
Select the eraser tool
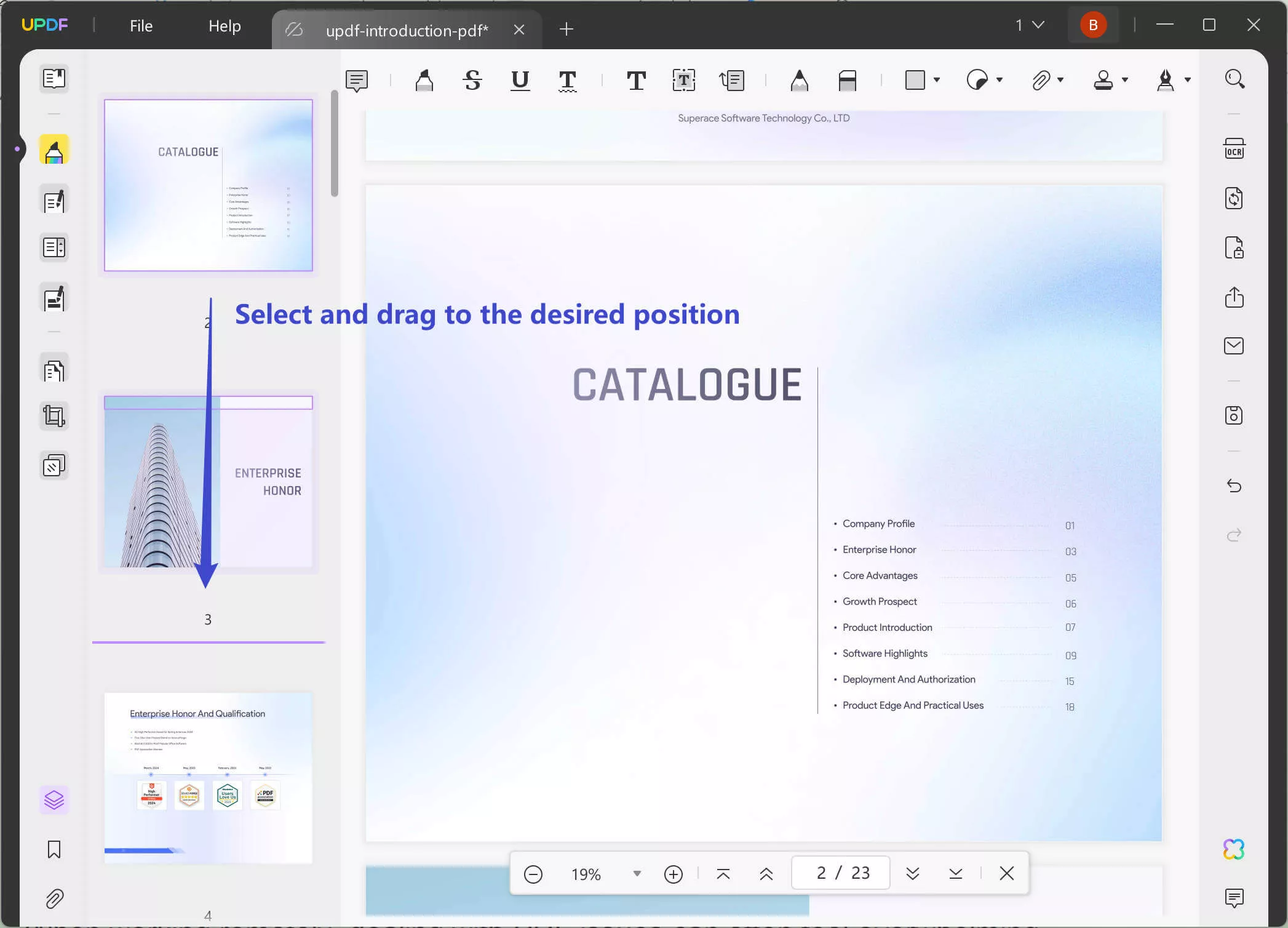click(847, 80)
